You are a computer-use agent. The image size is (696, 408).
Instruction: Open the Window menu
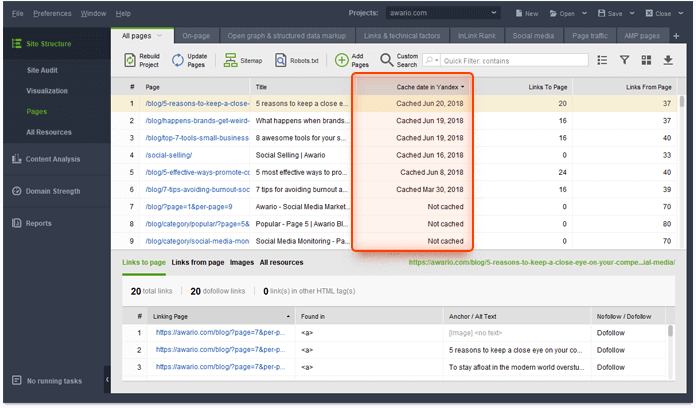click(x=93, y=13)
